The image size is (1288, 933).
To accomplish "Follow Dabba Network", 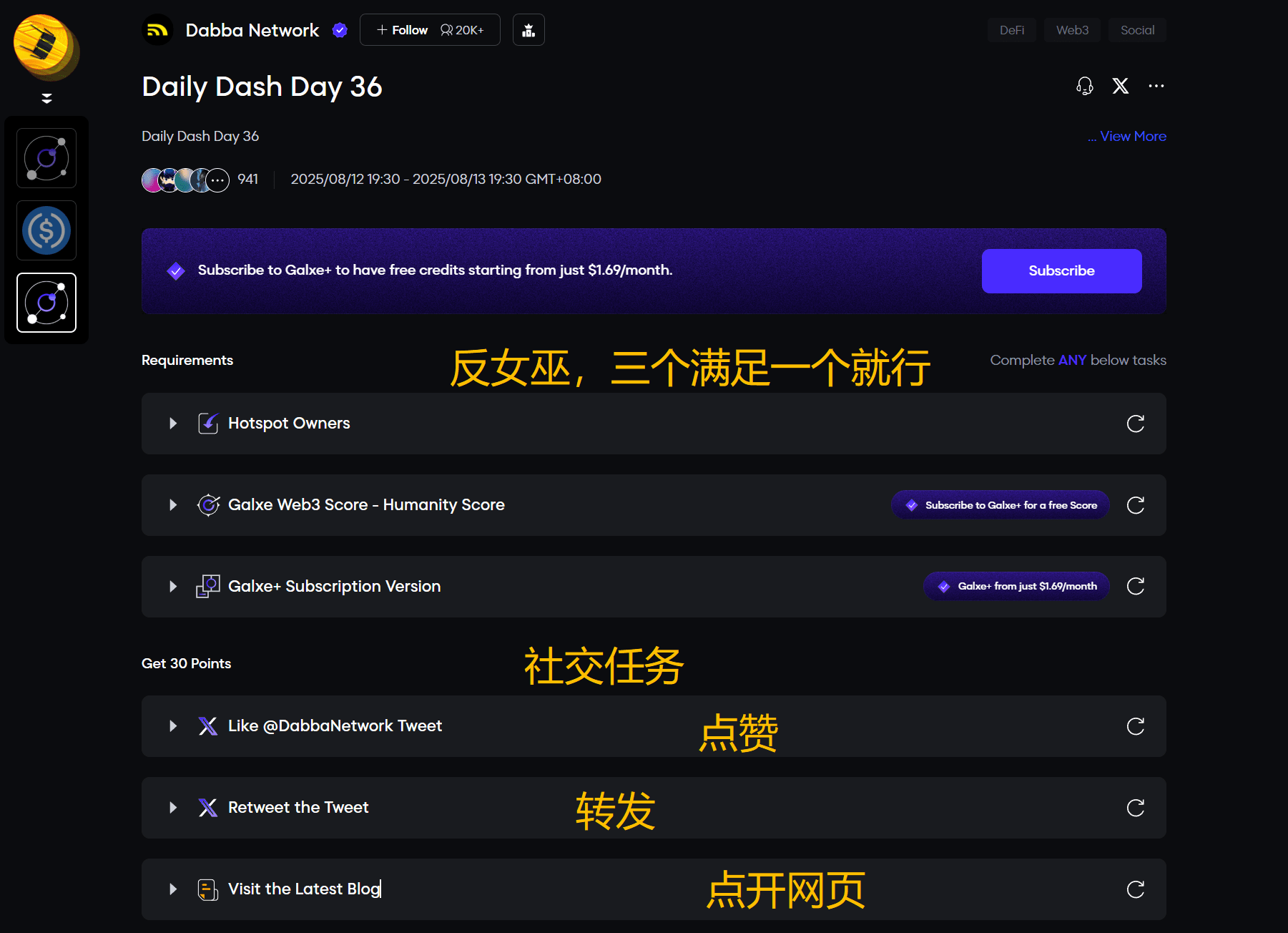I will pyautogui.click(x=402, y=30).
